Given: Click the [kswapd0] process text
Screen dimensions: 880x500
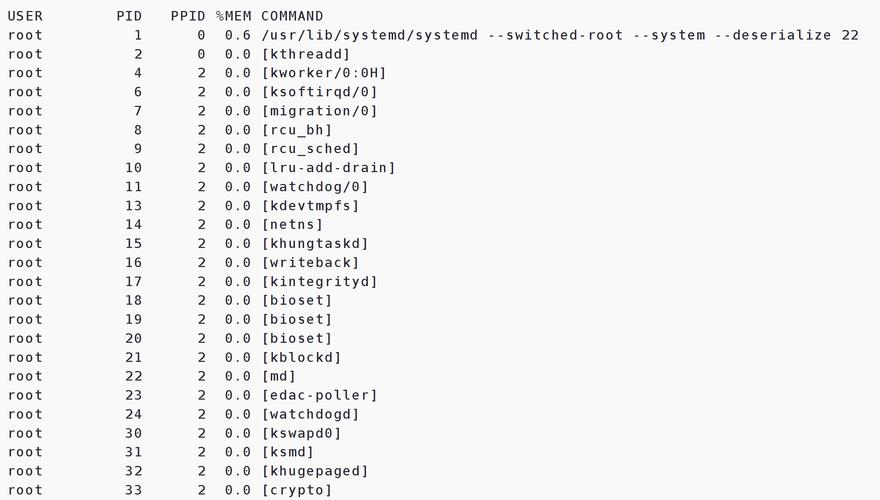Looking at the screenshot, I should coord(301,433).
